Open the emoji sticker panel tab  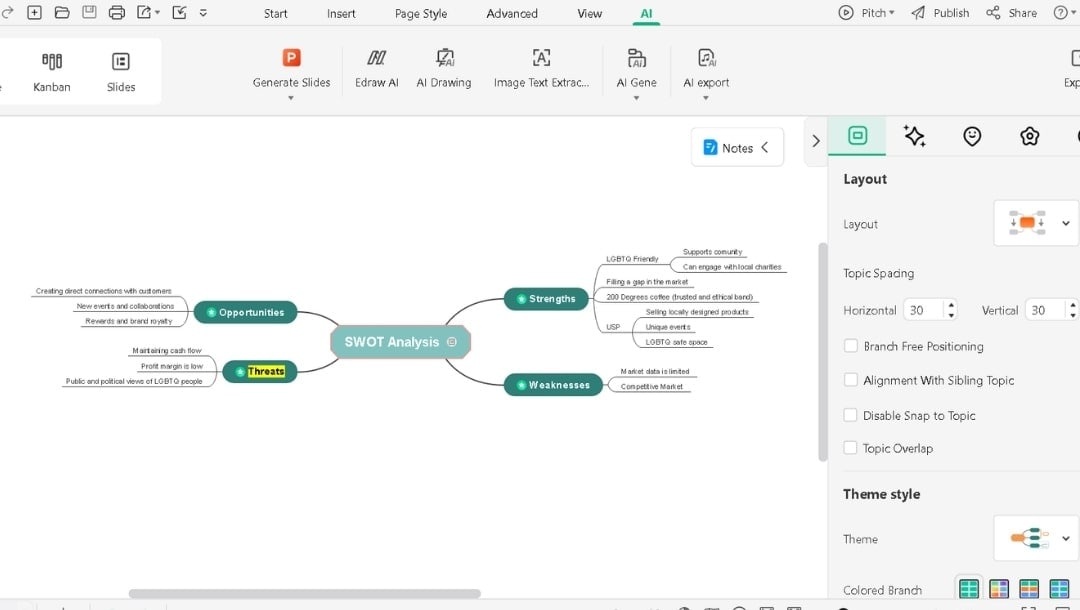click(x=972, y=136)
